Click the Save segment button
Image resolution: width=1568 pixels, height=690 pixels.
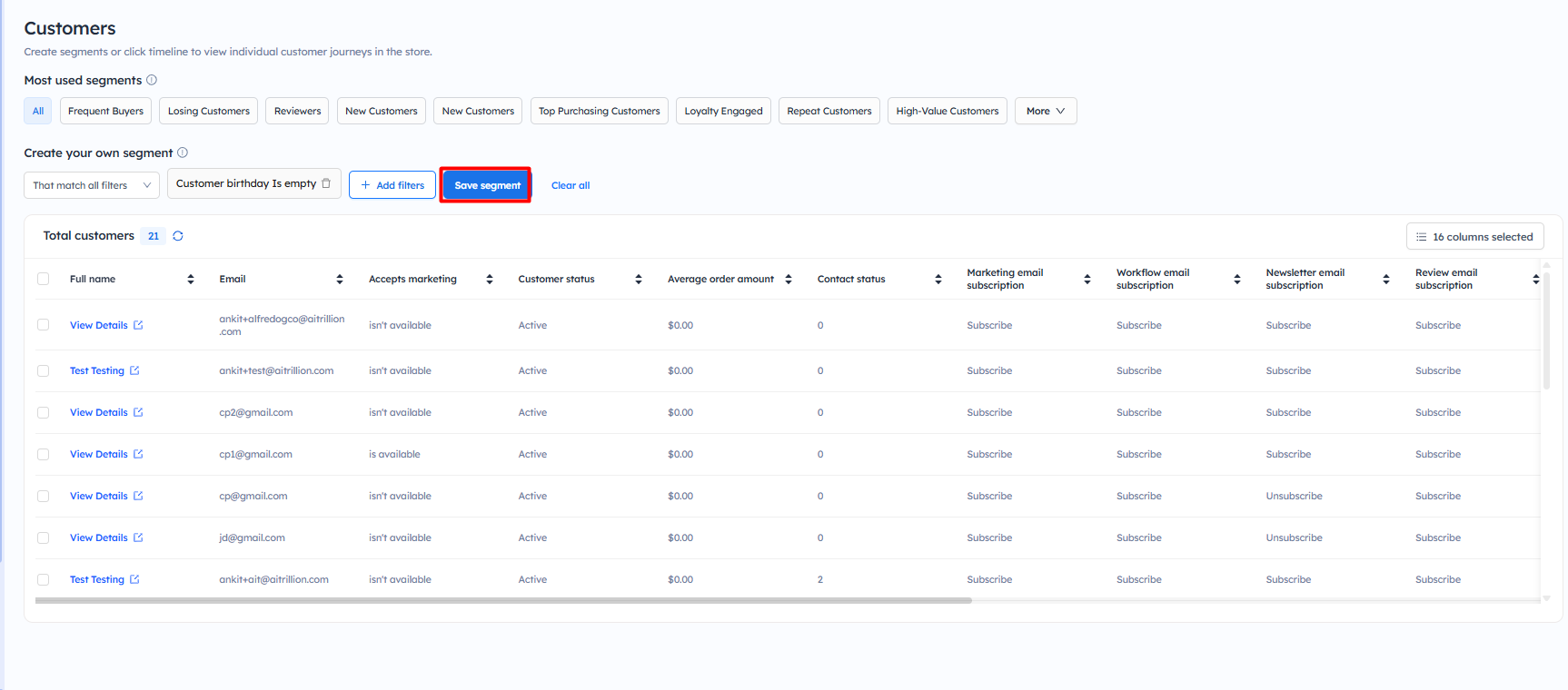pyautogui.click(x=487, y=185)
